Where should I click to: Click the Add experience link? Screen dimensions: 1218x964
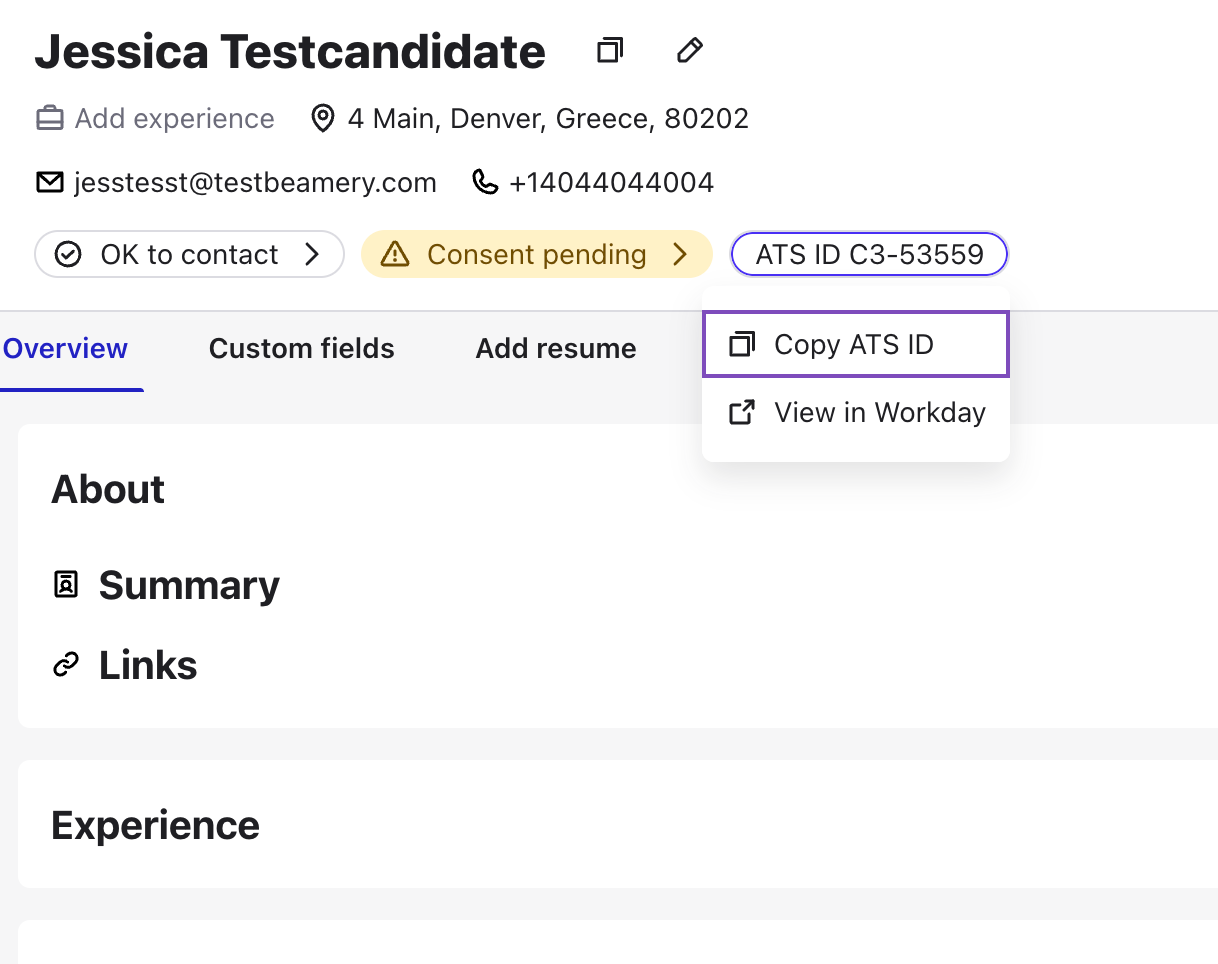(x=174, y=119)
